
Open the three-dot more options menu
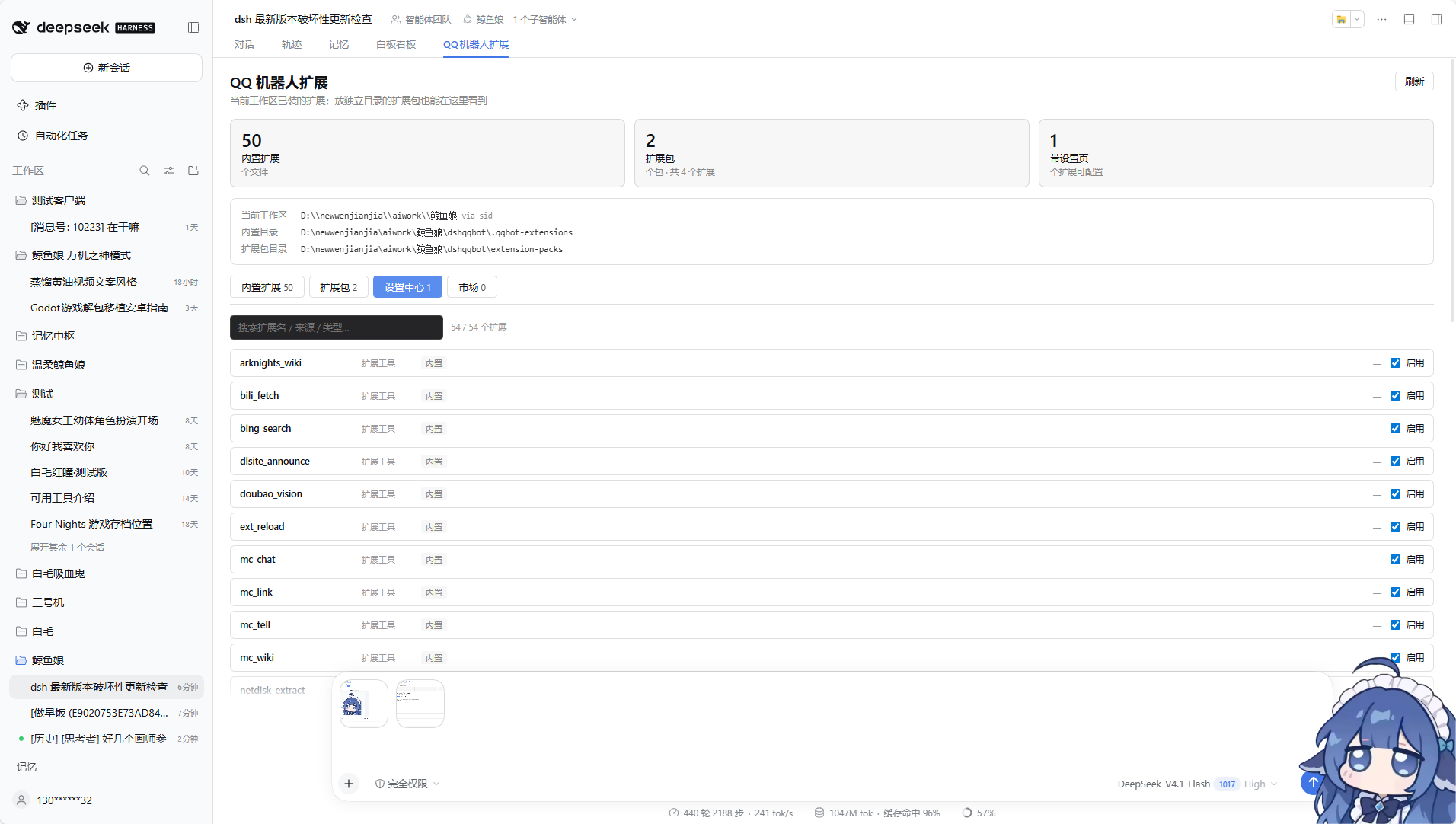[1381, 19]
